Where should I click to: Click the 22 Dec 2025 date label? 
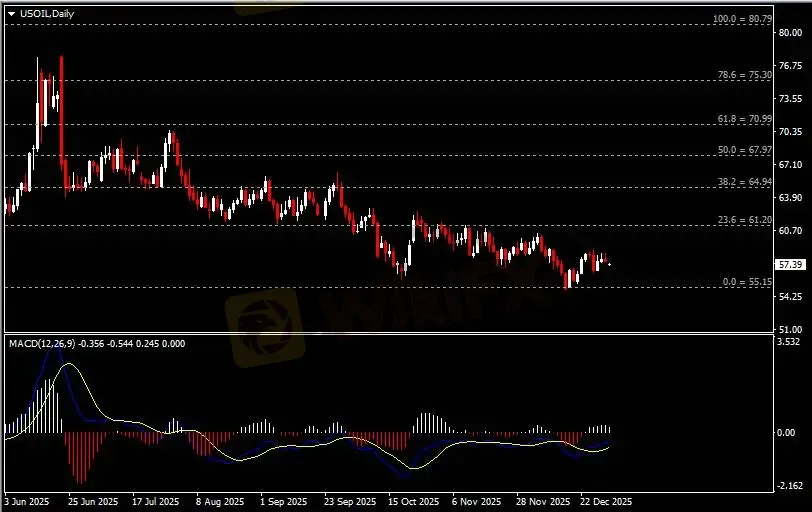click(606, 502)
